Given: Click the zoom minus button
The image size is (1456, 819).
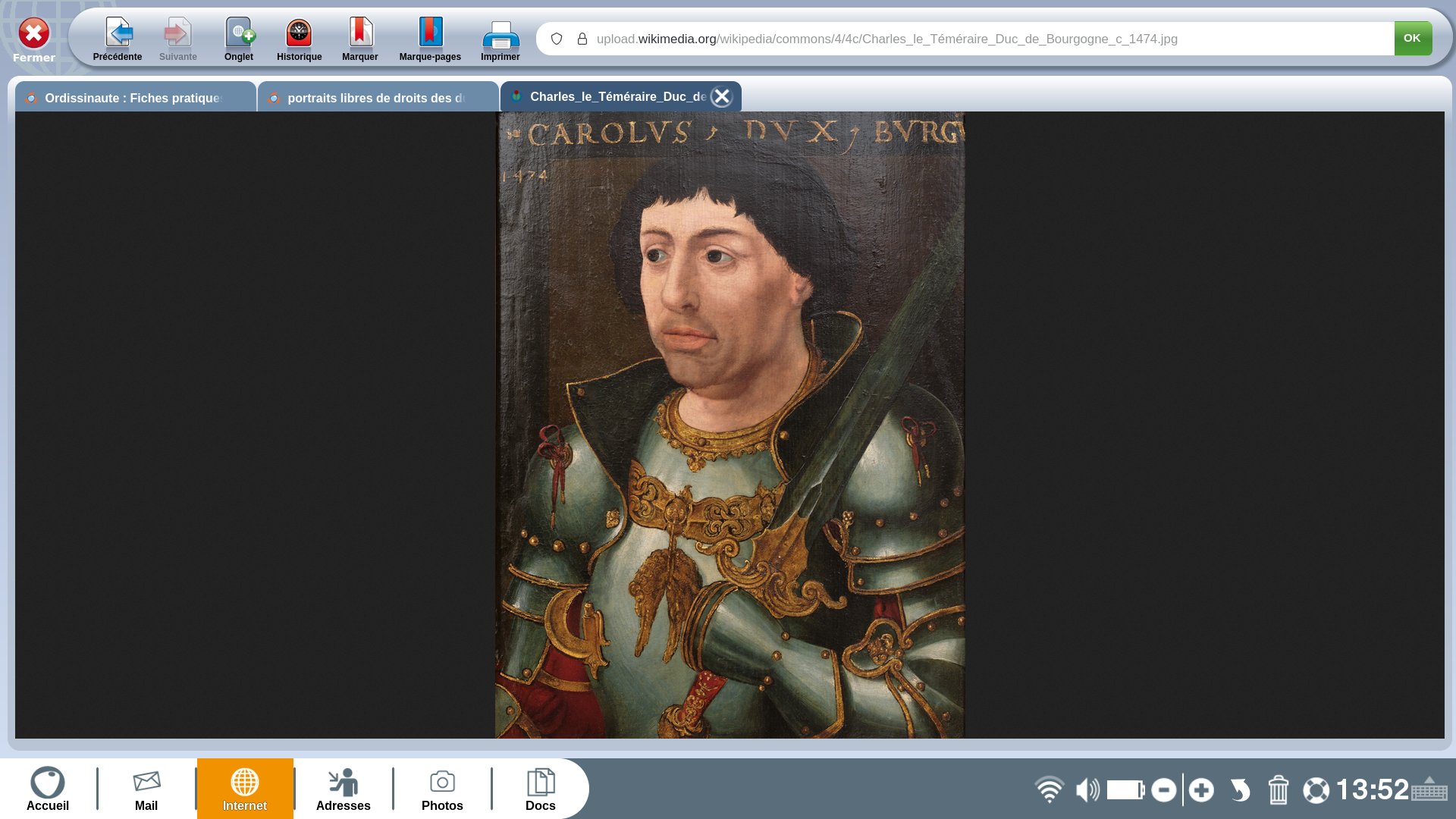Looking at the screenshot, I should point(1163,790).
